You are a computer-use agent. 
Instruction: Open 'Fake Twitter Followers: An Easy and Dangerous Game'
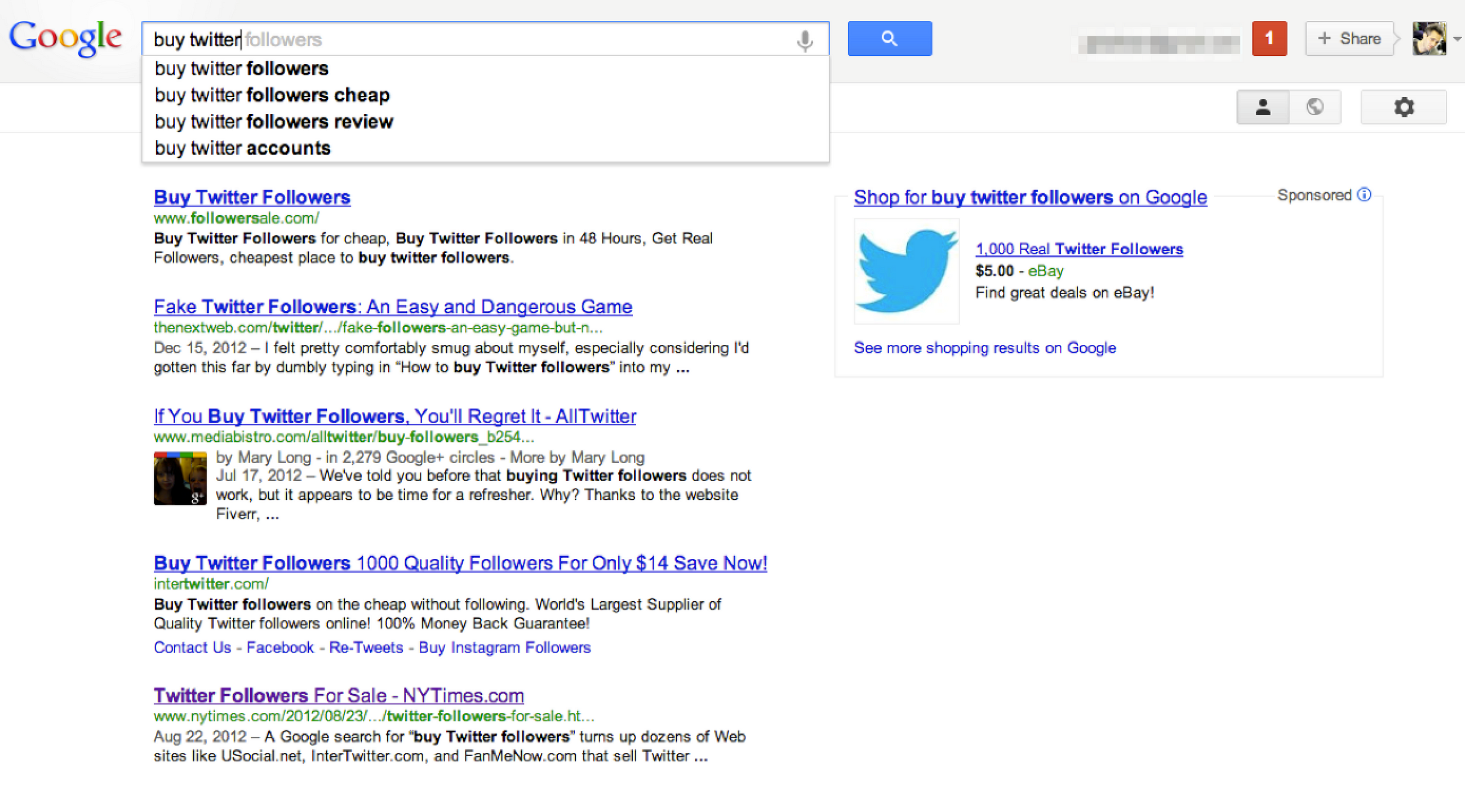tap(393, 307)
